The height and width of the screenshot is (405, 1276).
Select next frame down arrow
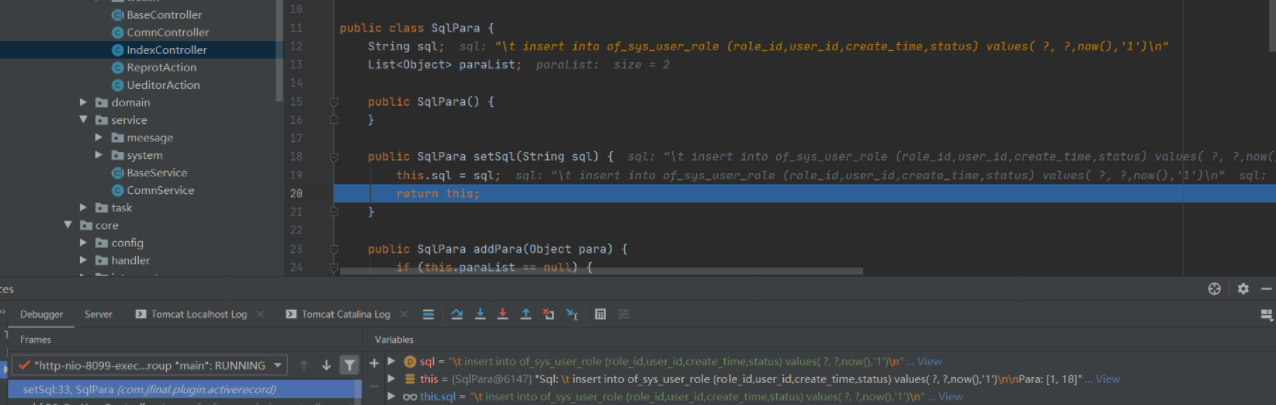(326, 365)
